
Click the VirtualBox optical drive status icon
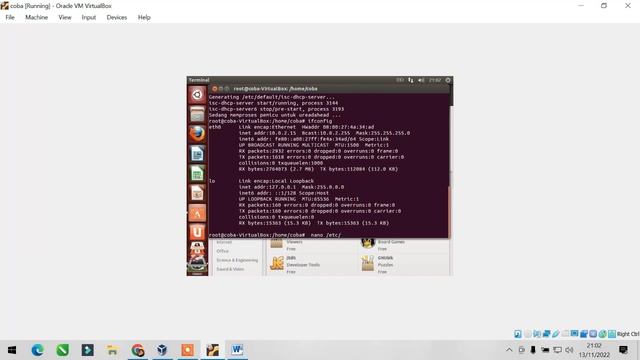click(527, 334)
